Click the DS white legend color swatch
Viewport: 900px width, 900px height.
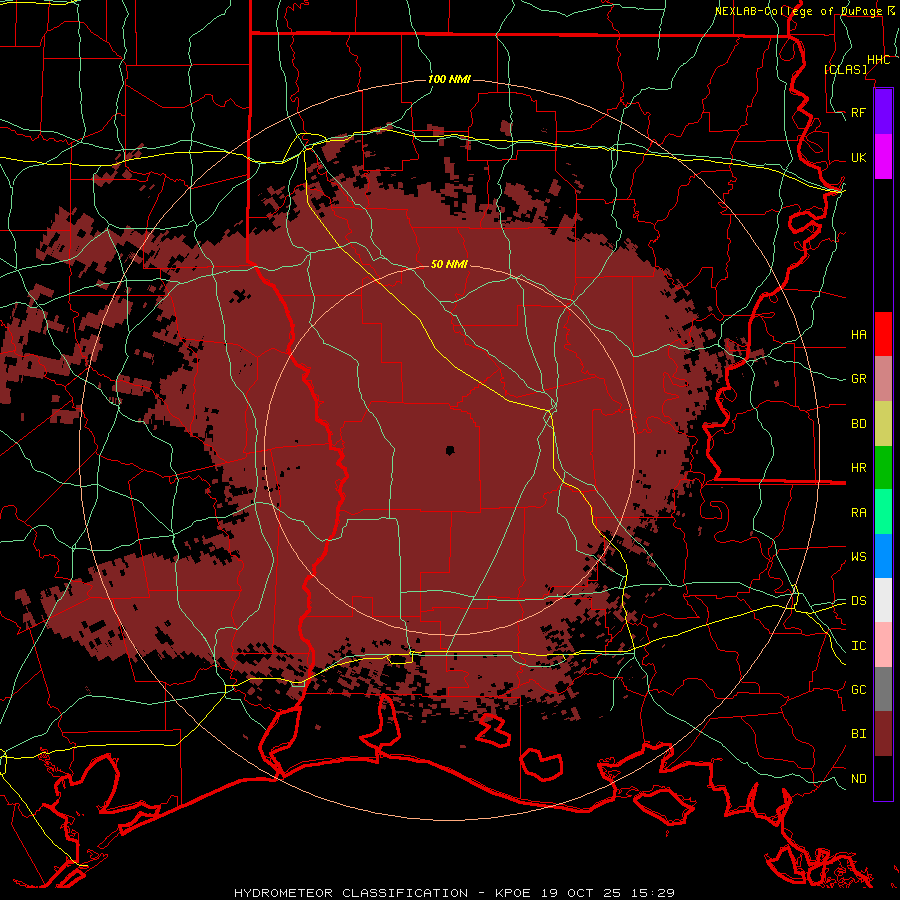click(x=883, y=600)
